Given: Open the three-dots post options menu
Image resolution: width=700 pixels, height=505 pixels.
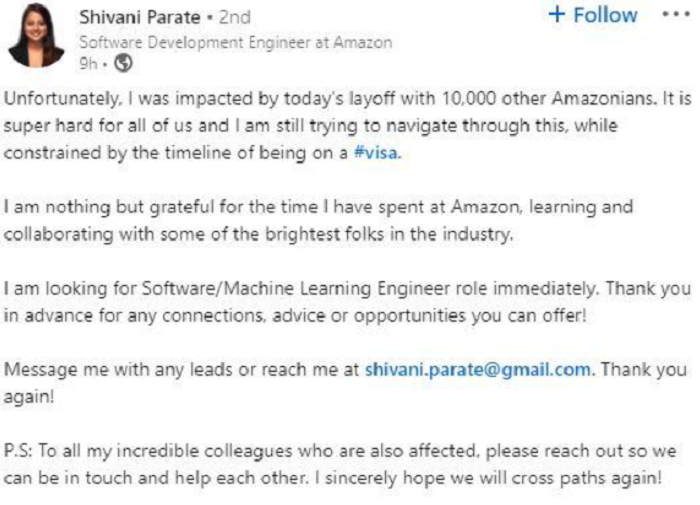Looking at the screenshot, I should pyautogui.click(x=676, y=15).
